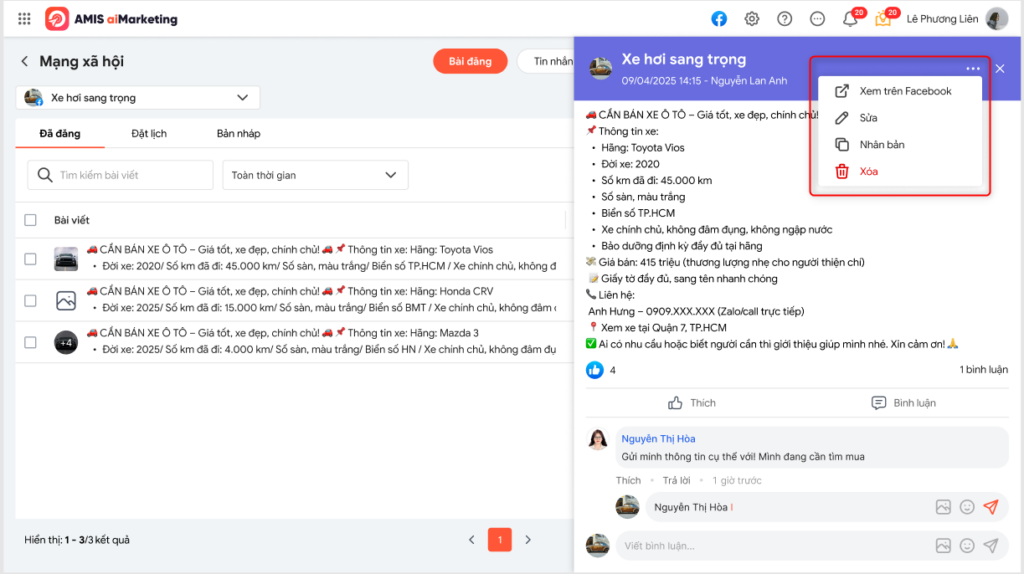
Task: Open emoji picker in Viết bình luận box
Action: tap(967, 546)
